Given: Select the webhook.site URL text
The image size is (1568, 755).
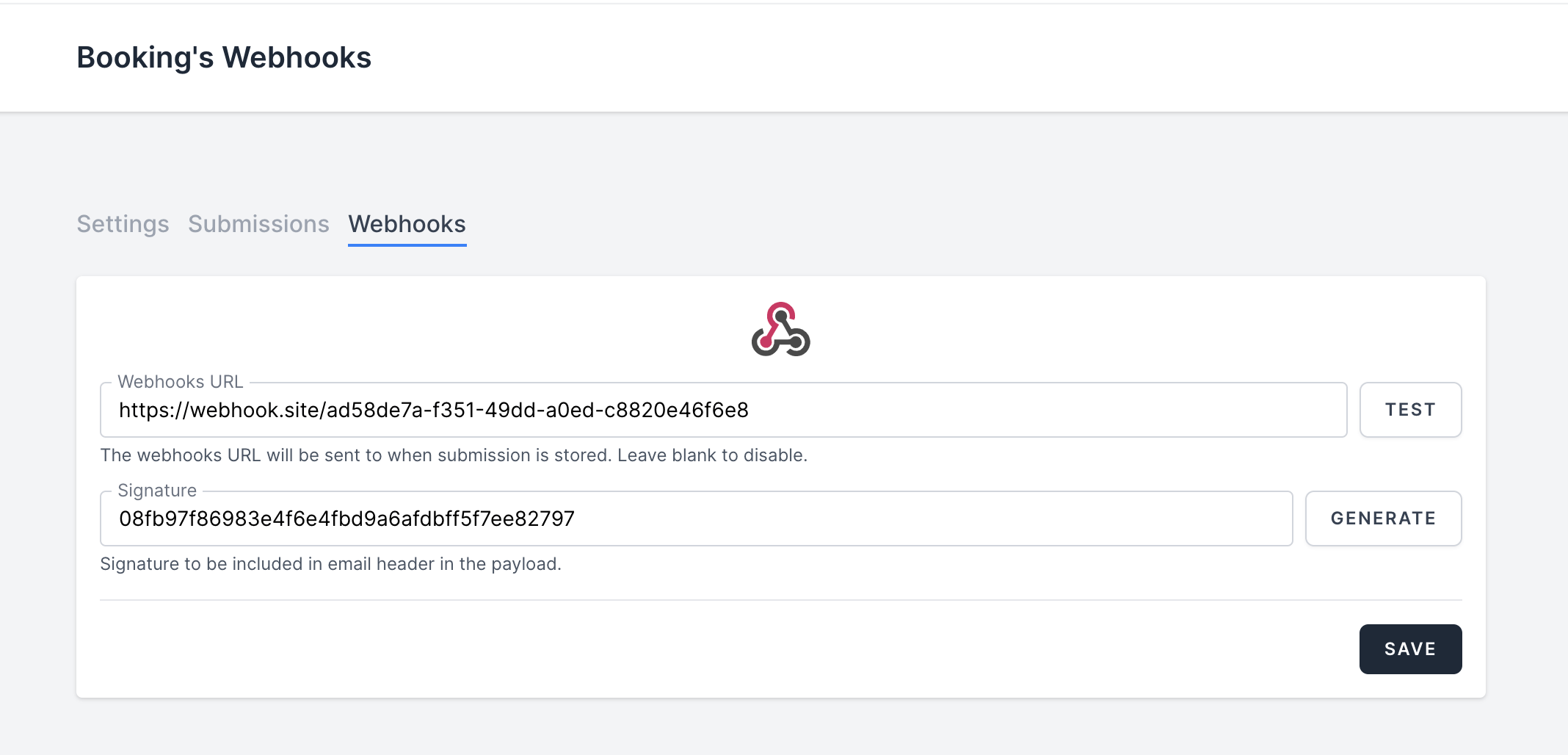Looking at the screenshot, I should 435,411.
